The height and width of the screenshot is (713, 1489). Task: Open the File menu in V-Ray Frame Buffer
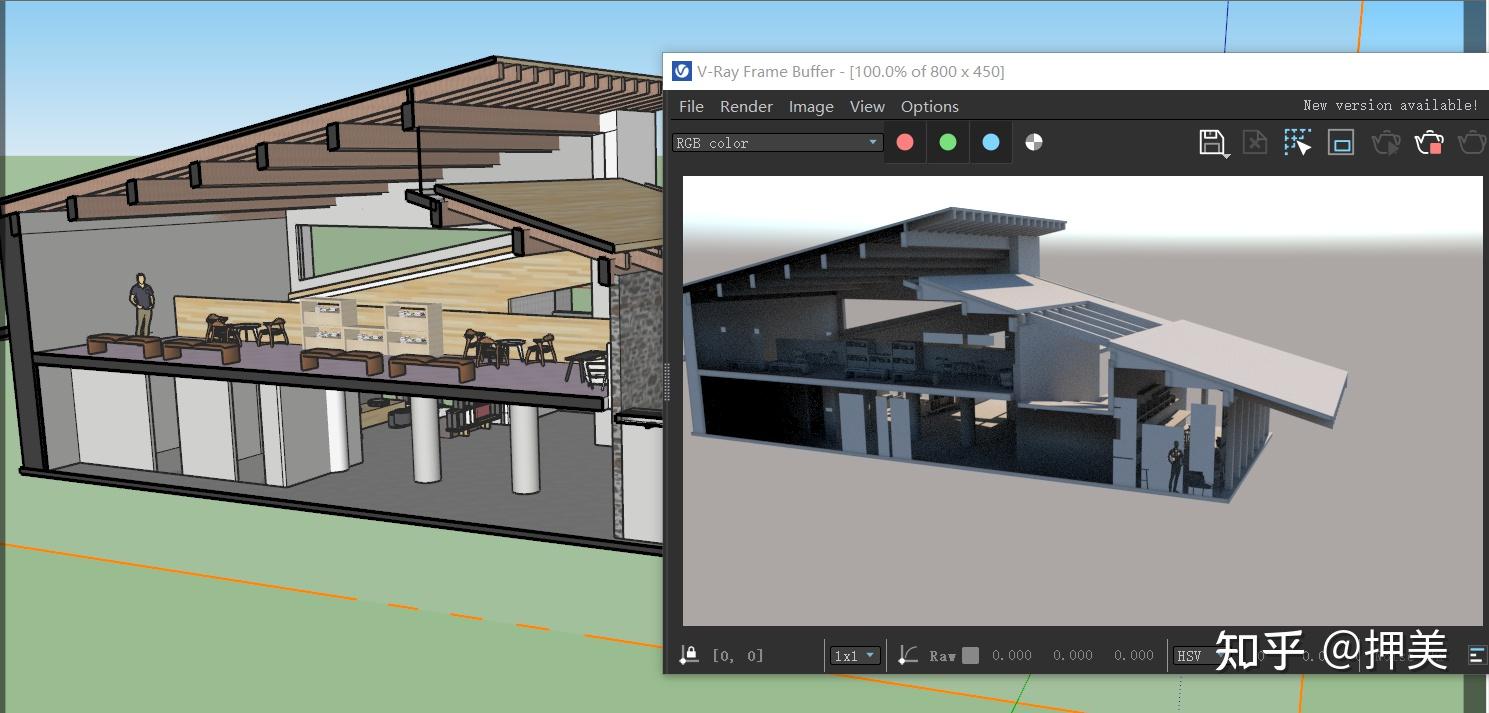(691, 107)
